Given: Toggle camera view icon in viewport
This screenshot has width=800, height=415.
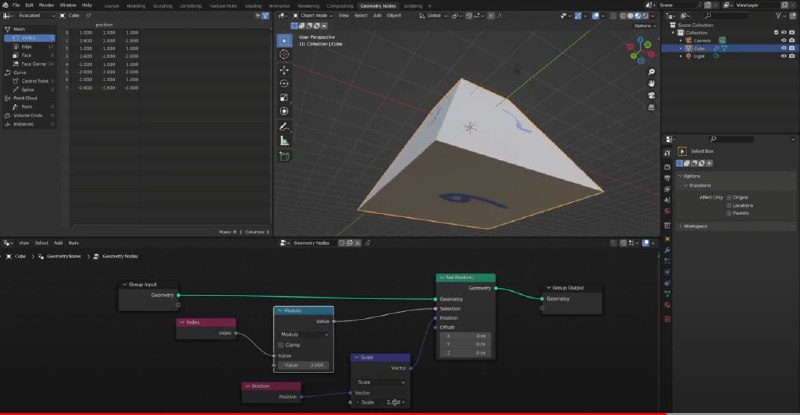Looking at the screenshot, I should 652,95.
